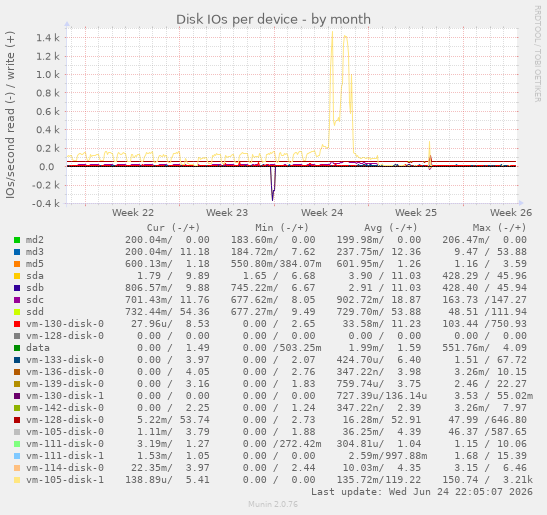Click the 'data' legend label
This screenshot has width=547, height=515.
(38, 348)
